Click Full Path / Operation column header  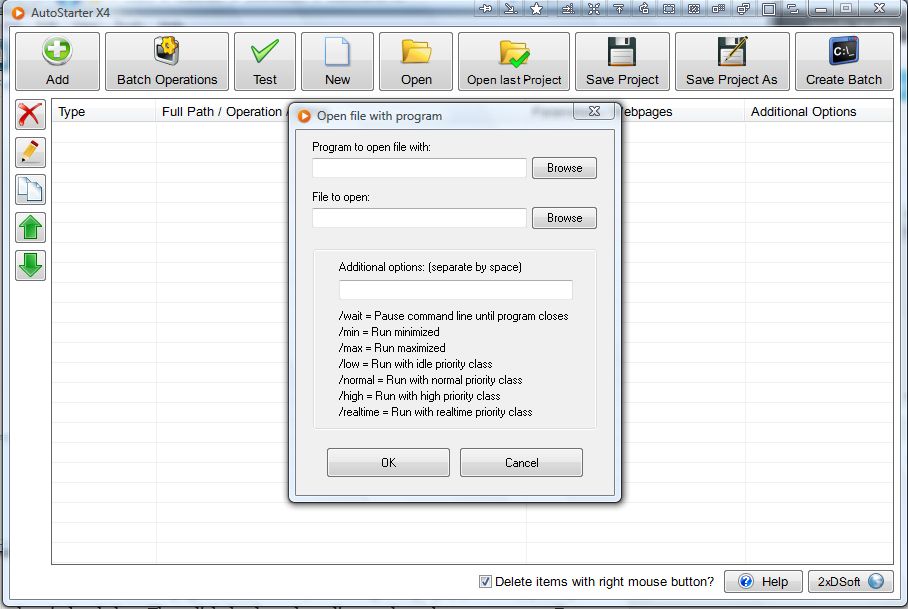click(x=222, y=111)
